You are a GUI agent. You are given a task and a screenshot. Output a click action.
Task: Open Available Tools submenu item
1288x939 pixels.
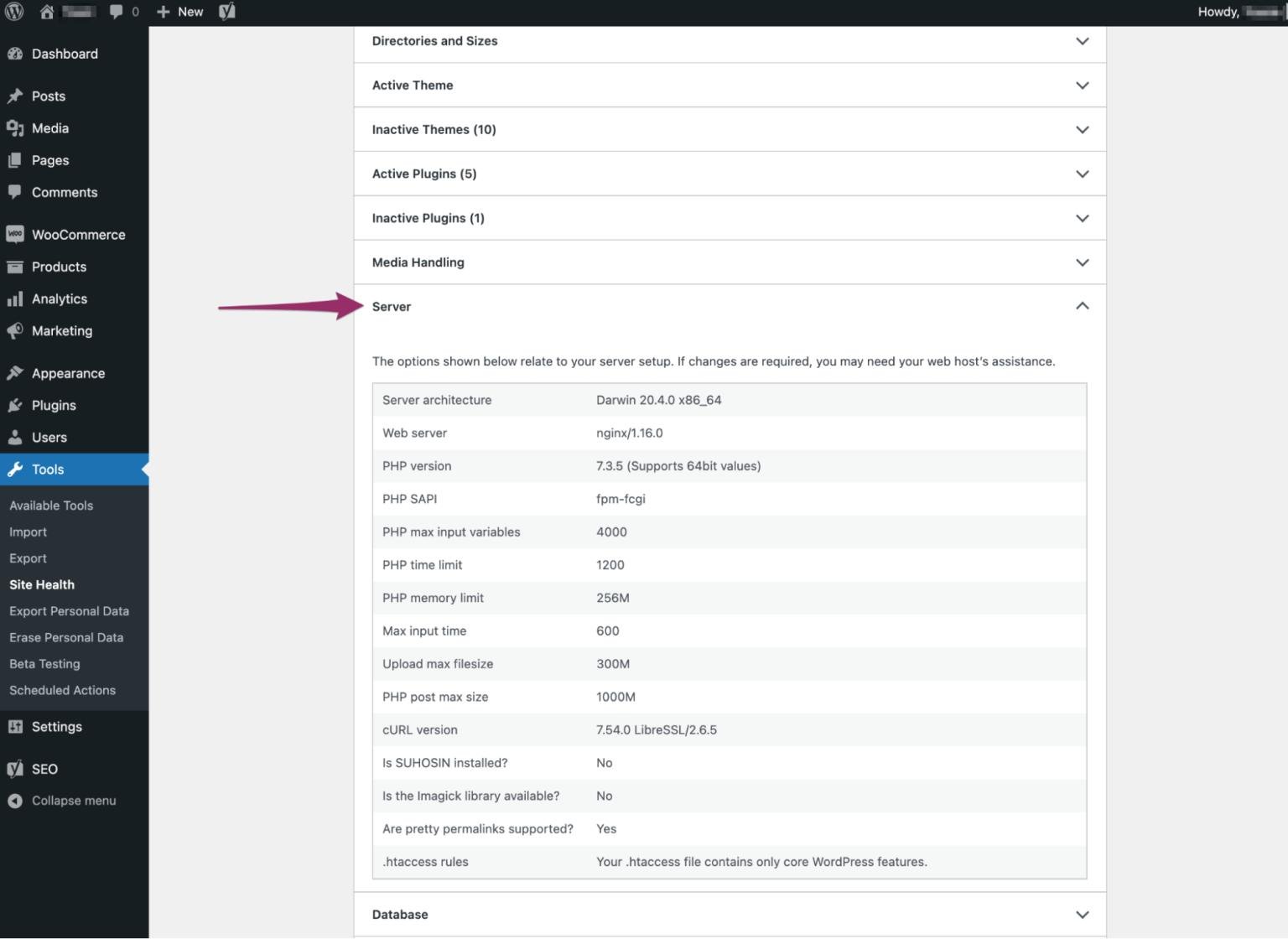(51, 506)
